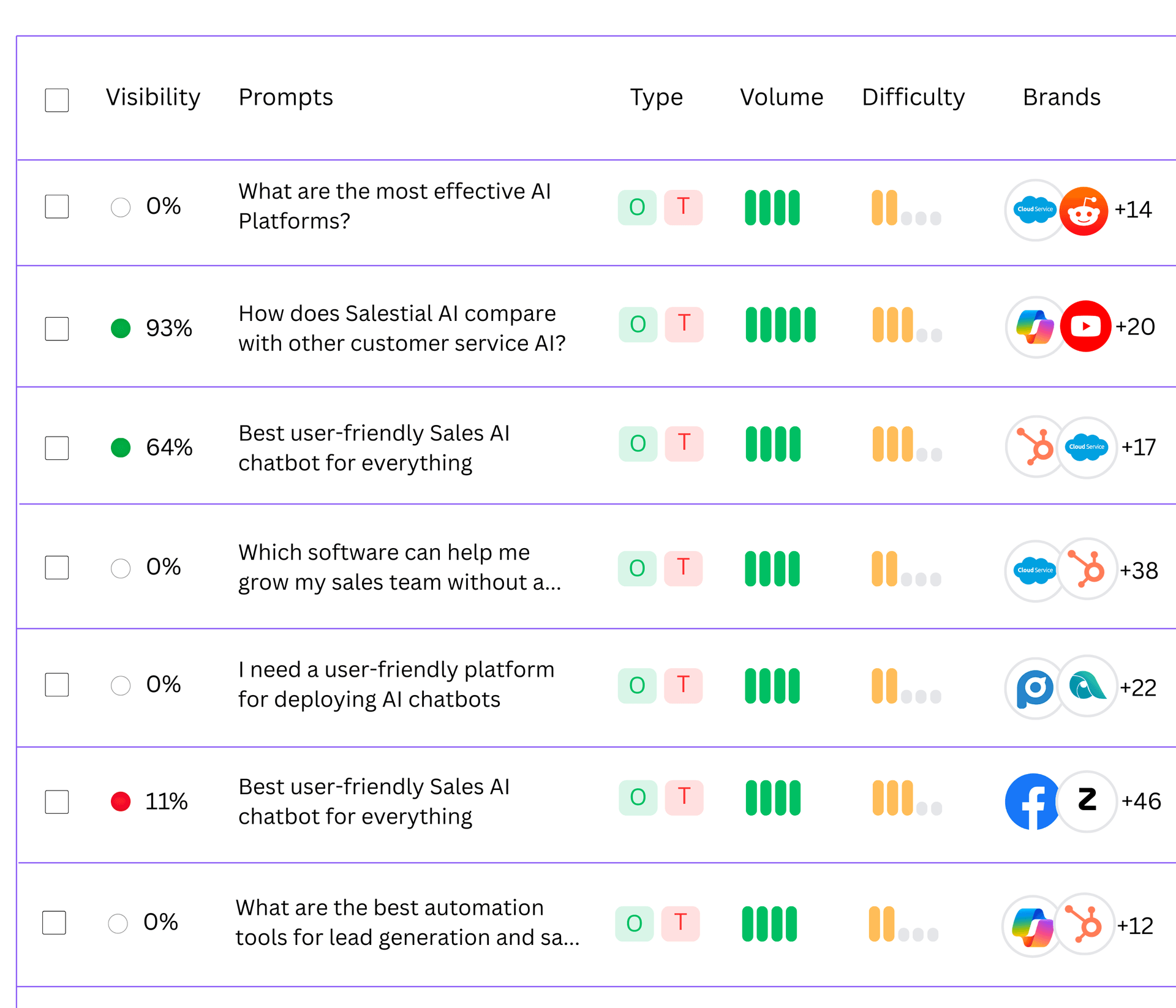Viewport: 1176px width, 1008px height.
Task: Click the Reddit brand icon
Action: pyautogui.click(x=1084, y=209)
